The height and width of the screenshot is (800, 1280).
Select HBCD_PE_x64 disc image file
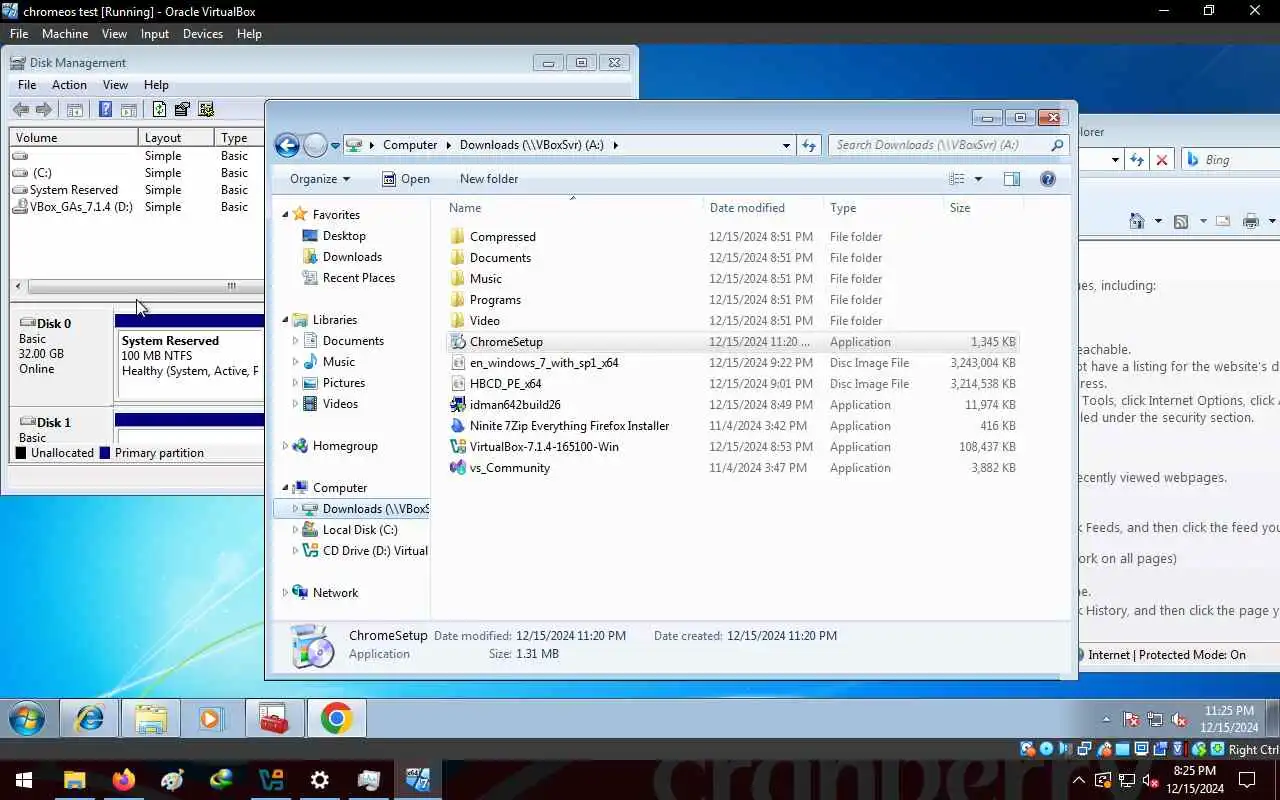pos(731,384)
